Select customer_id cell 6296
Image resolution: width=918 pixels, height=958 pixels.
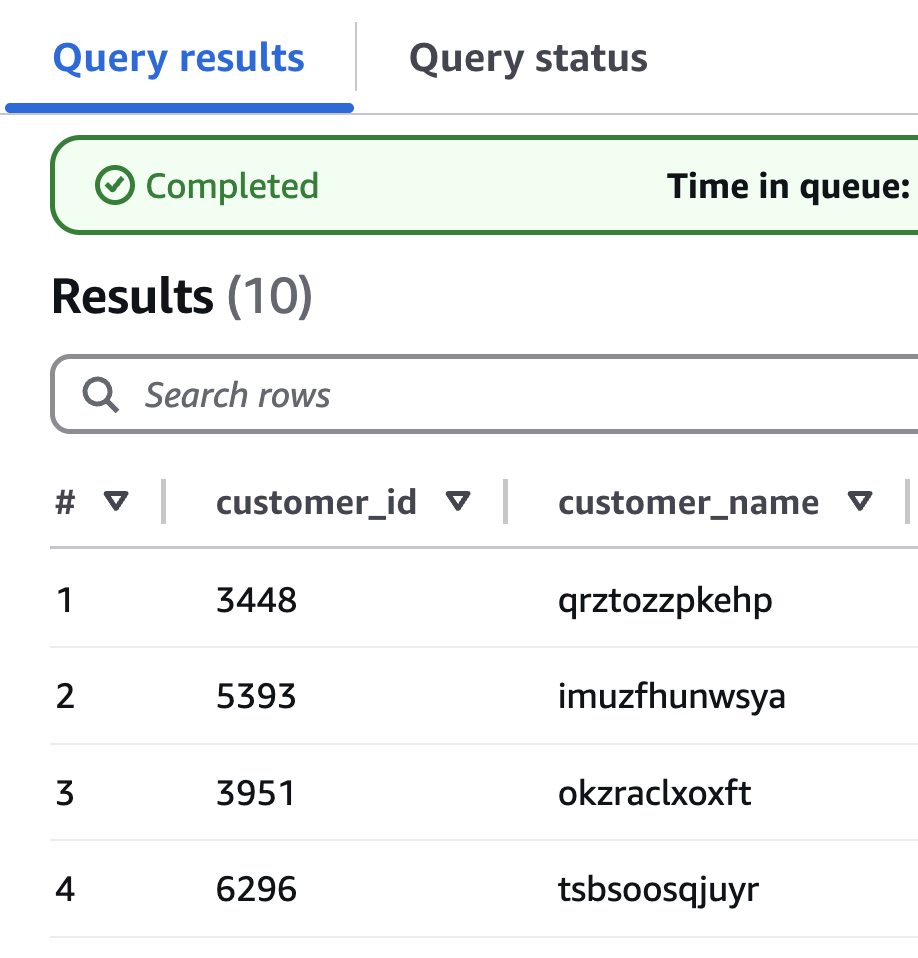point(257,889)
